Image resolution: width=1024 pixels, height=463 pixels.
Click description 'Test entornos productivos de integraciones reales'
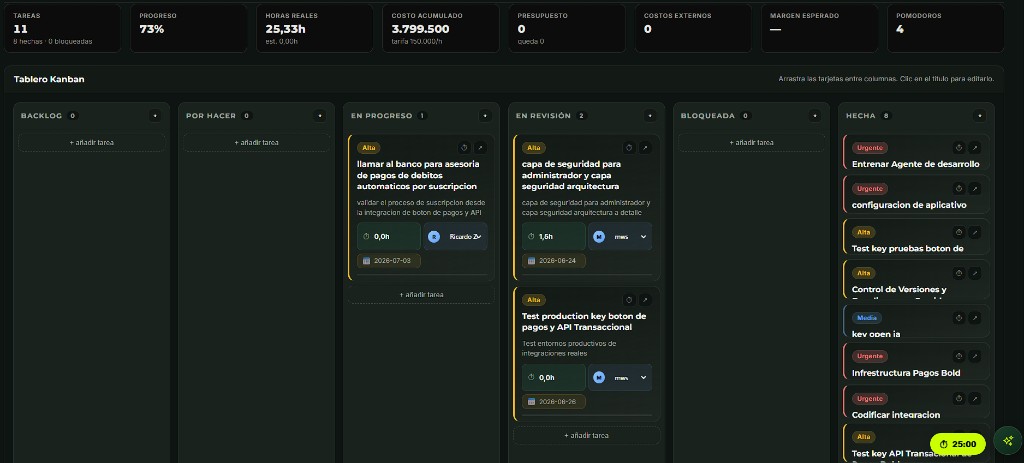point(569,348)
